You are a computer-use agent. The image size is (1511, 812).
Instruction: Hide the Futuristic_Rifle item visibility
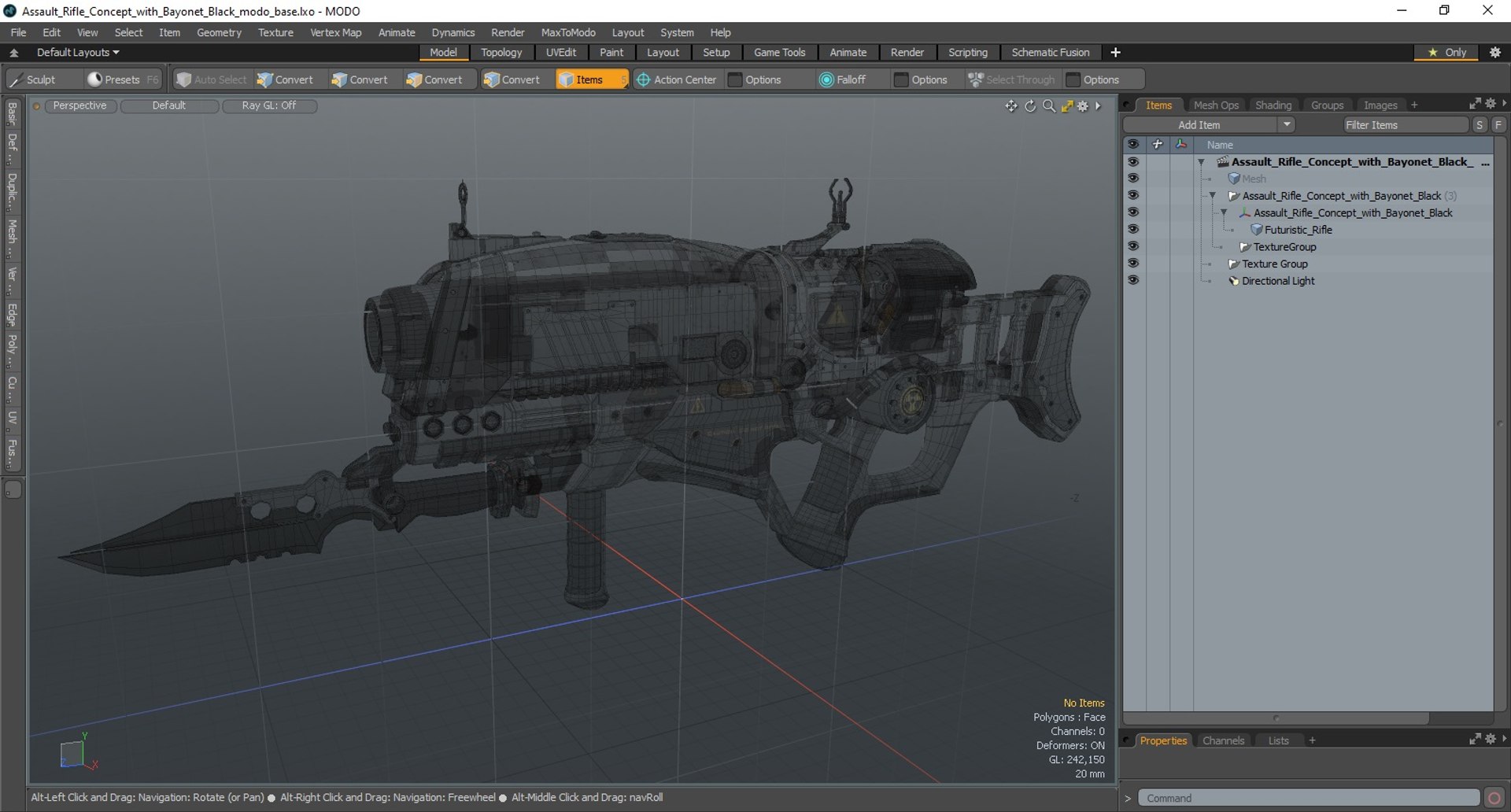pyautogui.click(x=1133, y=229)
